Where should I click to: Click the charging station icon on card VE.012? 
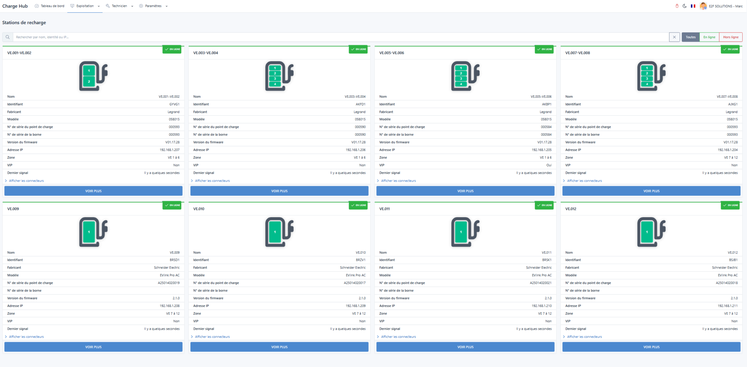tap(651, 232)
